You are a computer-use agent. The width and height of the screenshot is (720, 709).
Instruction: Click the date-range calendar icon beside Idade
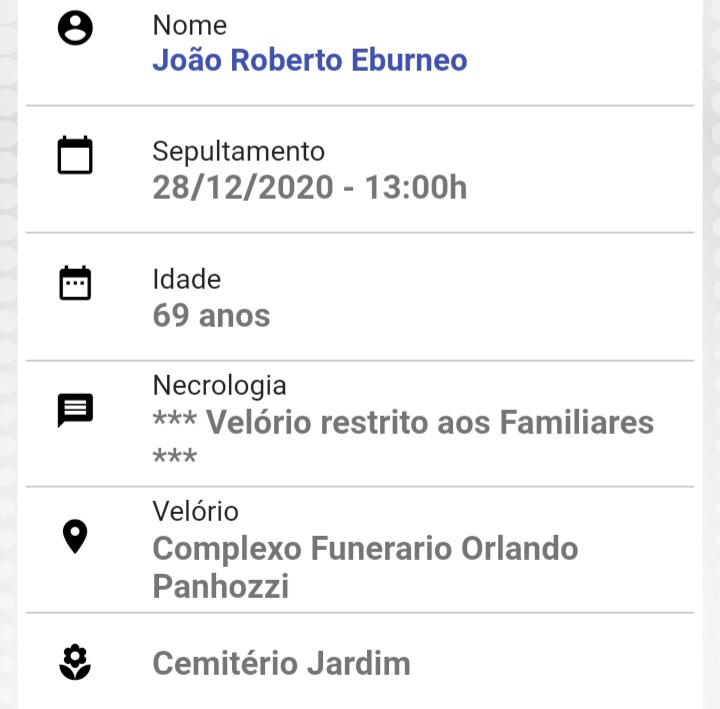pyautogui.click(x=75, y=283)
